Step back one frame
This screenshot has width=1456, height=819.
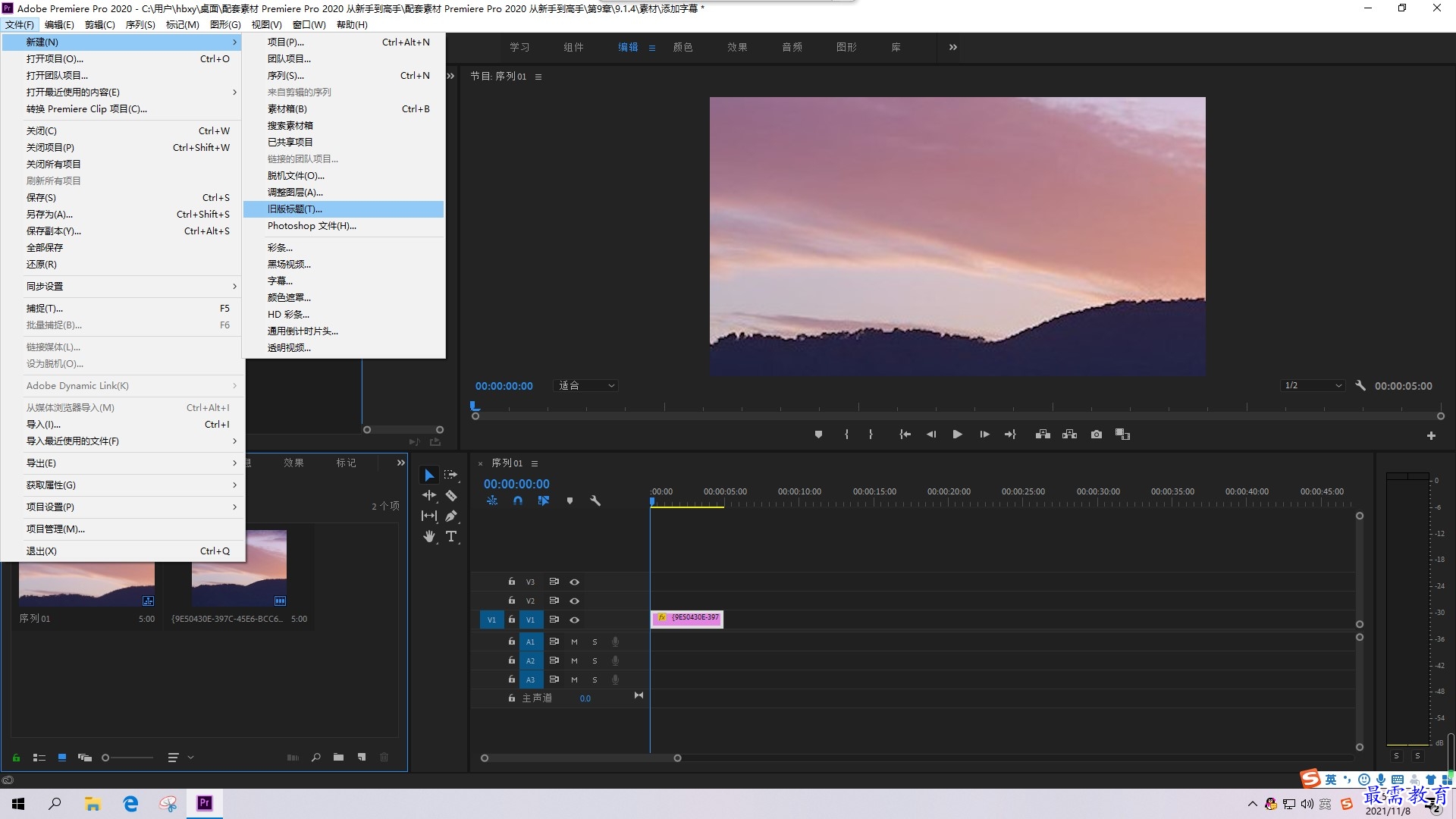tap(931, 435)
